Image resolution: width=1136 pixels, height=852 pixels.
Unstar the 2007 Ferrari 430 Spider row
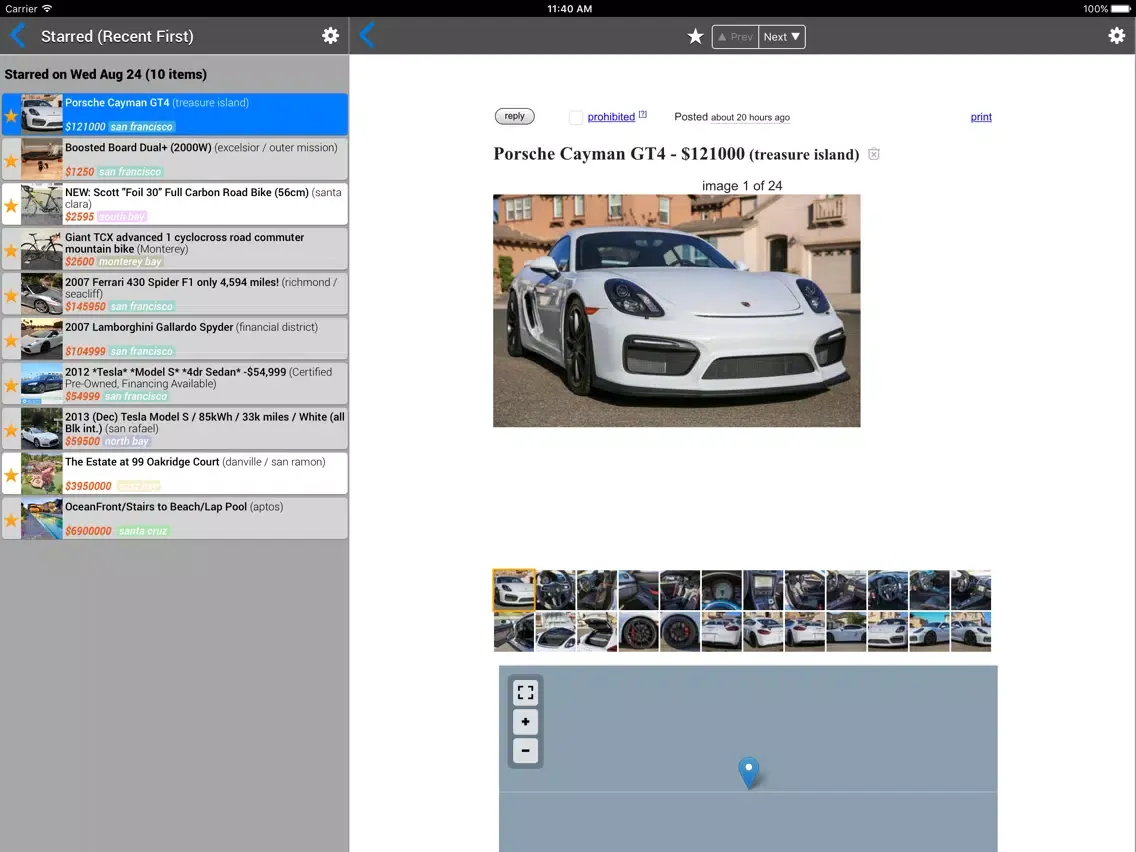click(x=11, y=296)
